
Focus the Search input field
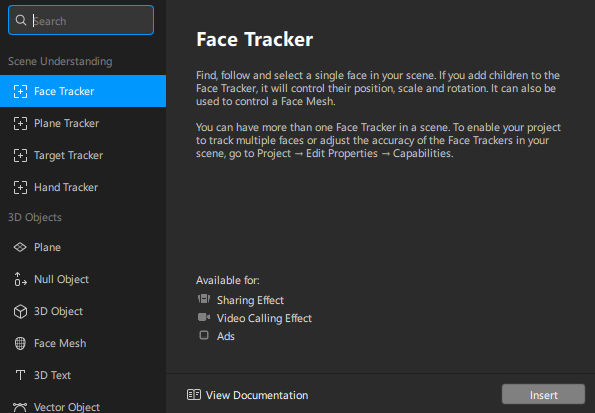pos(81,20)
